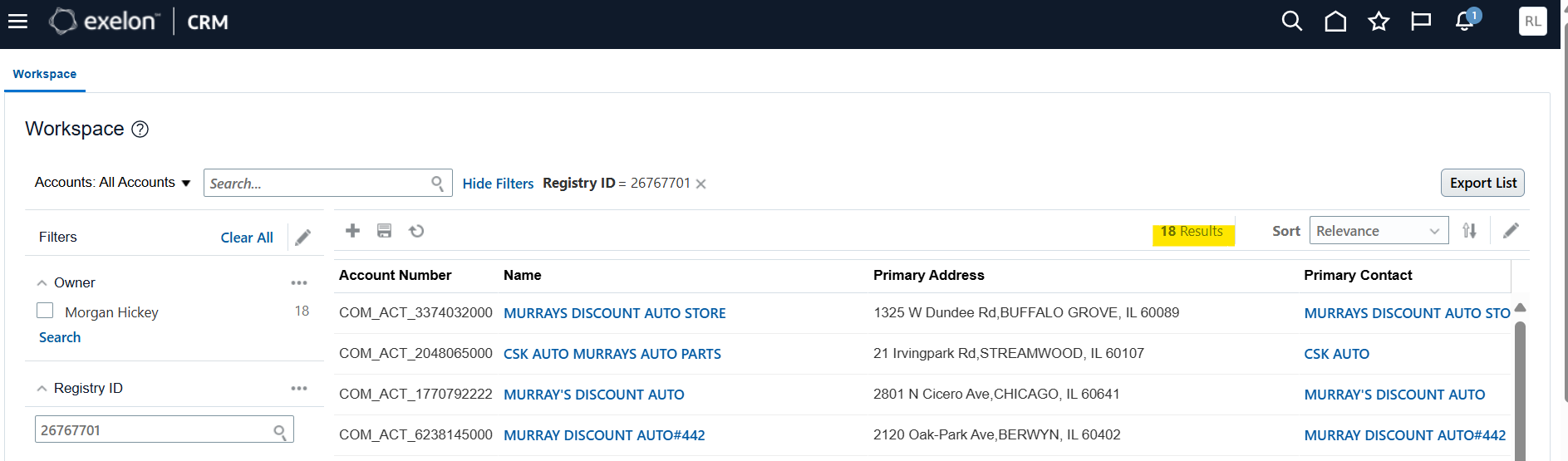
Task: Click Export List button
Action: 1482,183
